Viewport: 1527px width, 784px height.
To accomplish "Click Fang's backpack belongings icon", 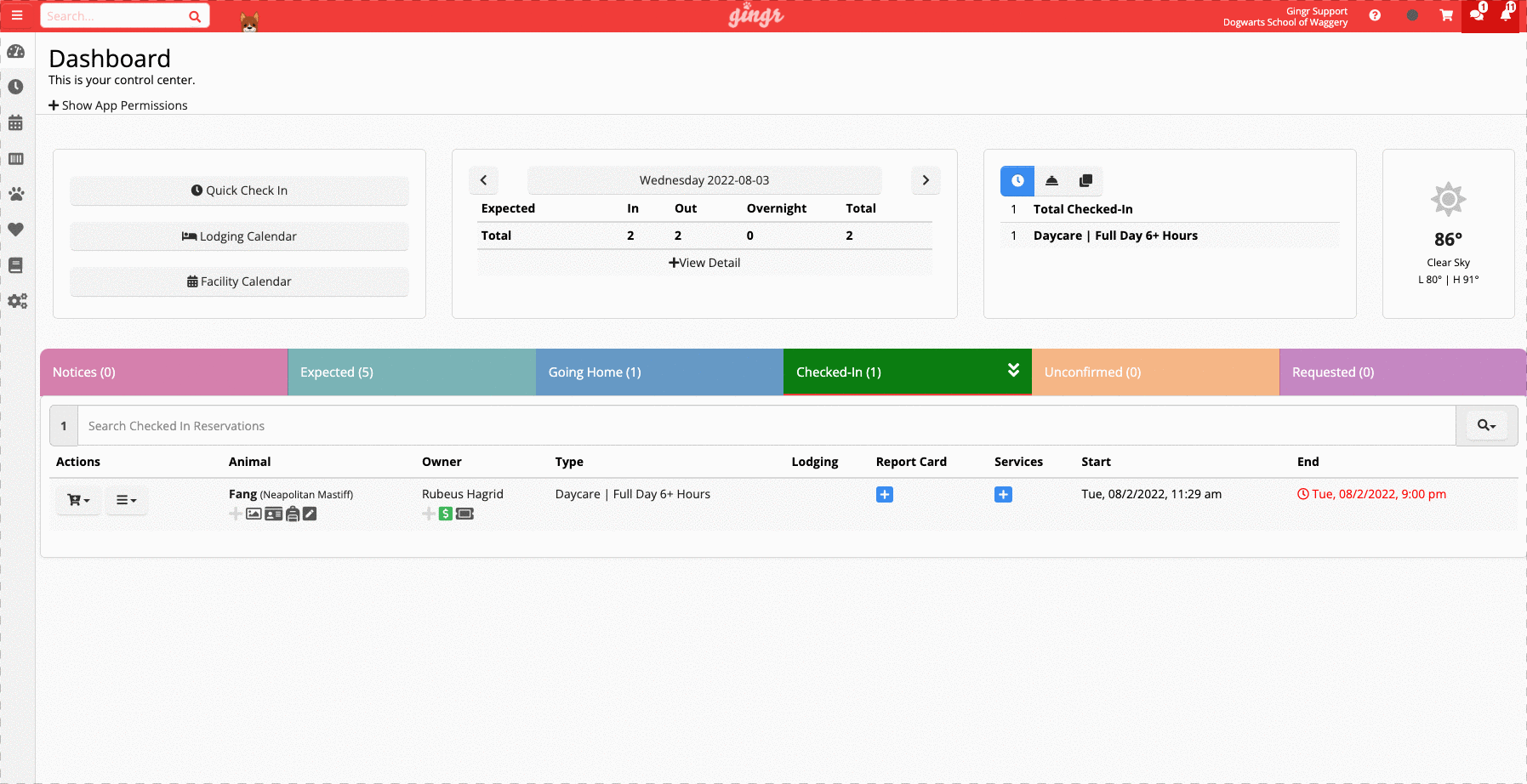I will pos(293,514).
